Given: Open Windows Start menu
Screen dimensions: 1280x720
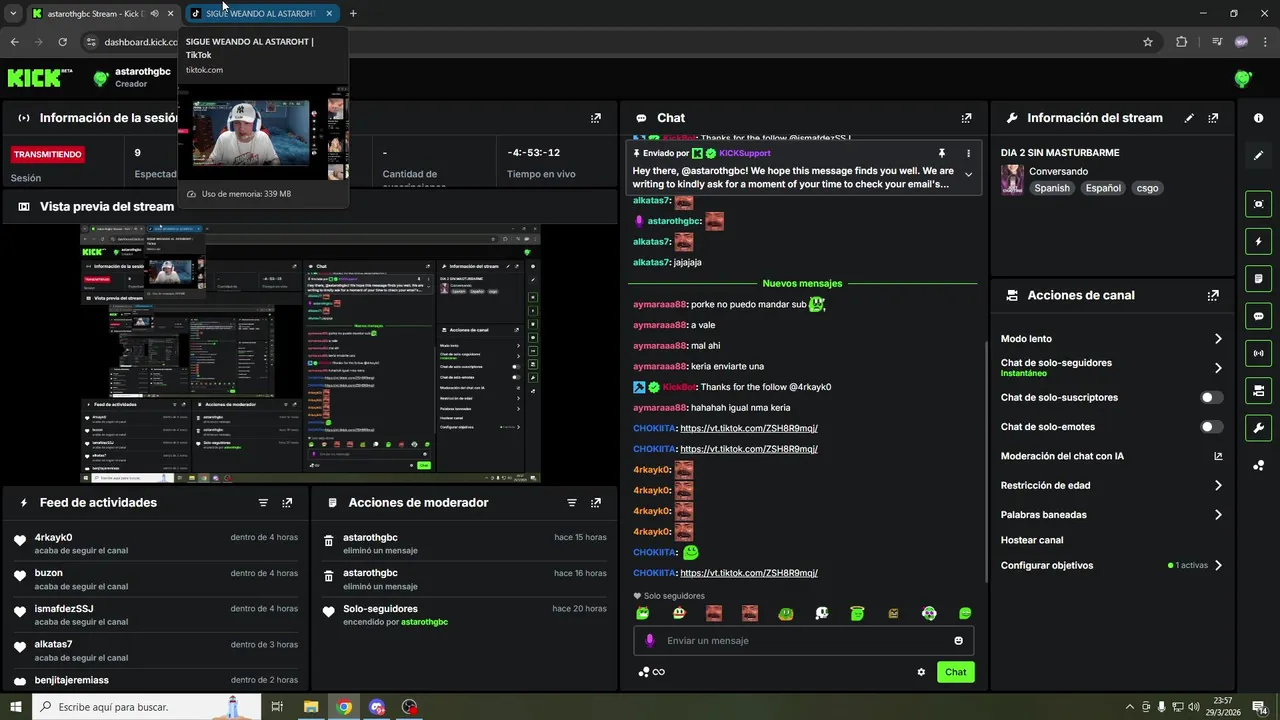Looking at the screenshot, I should point(15,707).
